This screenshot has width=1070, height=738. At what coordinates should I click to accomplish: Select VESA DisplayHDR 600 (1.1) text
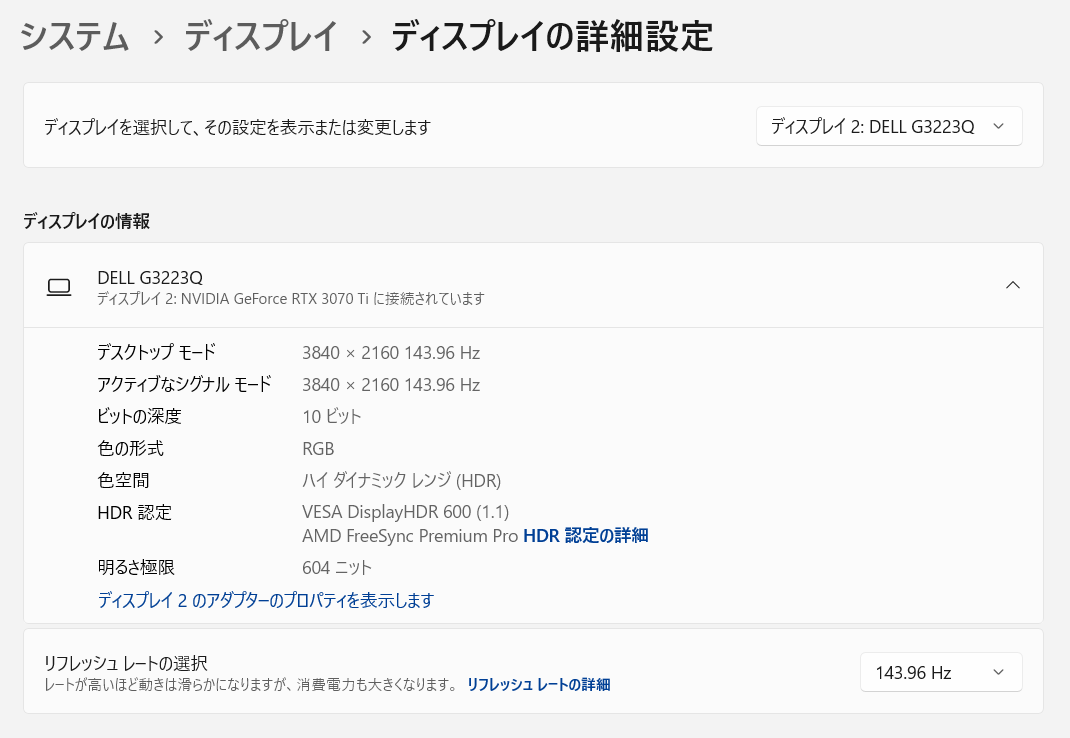coord(406,512)
